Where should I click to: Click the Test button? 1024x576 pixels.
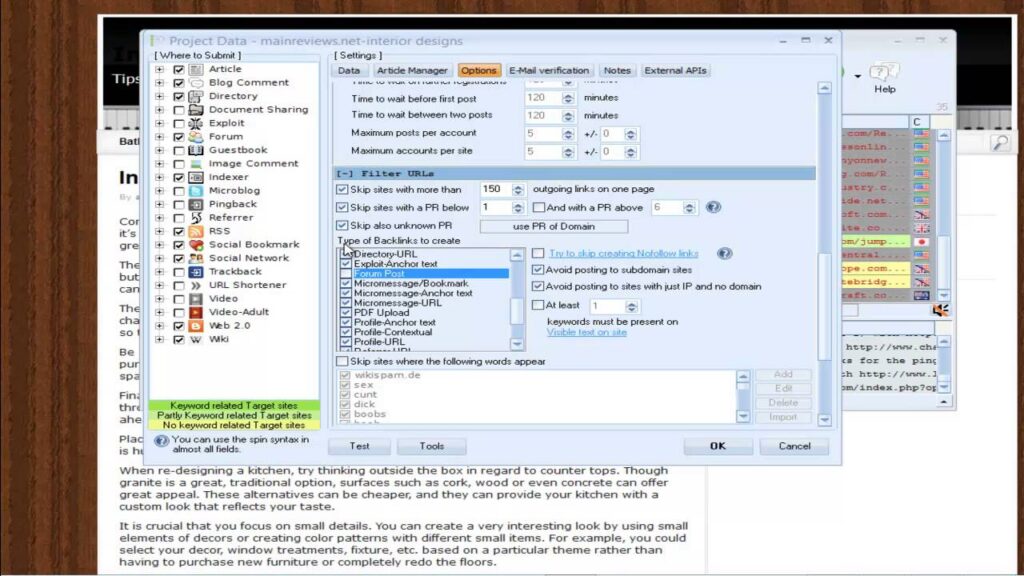(x=359, y=446)
